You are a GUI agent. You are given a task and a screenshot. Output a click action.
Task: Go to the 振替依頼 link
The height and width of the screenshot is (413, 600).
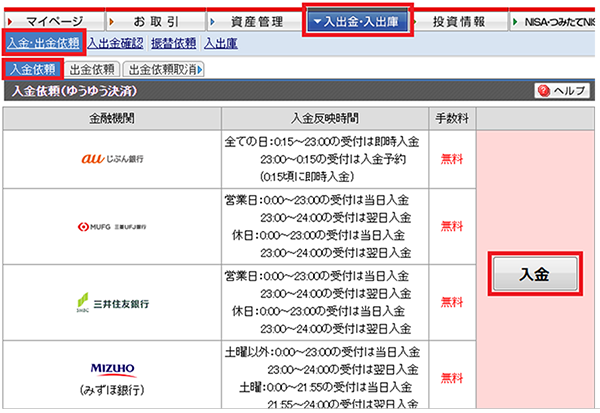coord(174,42)
